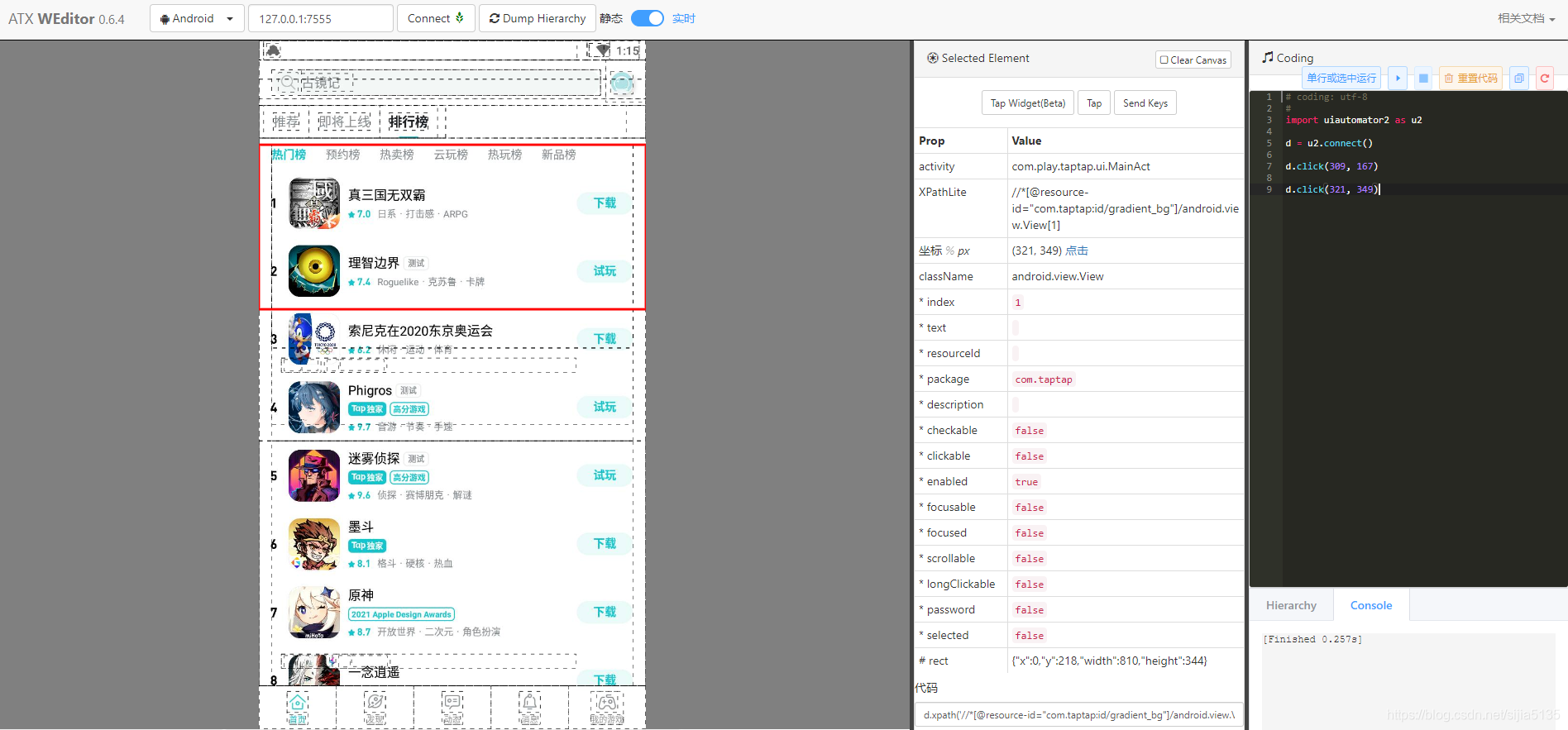Click the Connect button
The width and height of the screenshot is (1568, 730).
pyautogui.click(x=436, y=18)
